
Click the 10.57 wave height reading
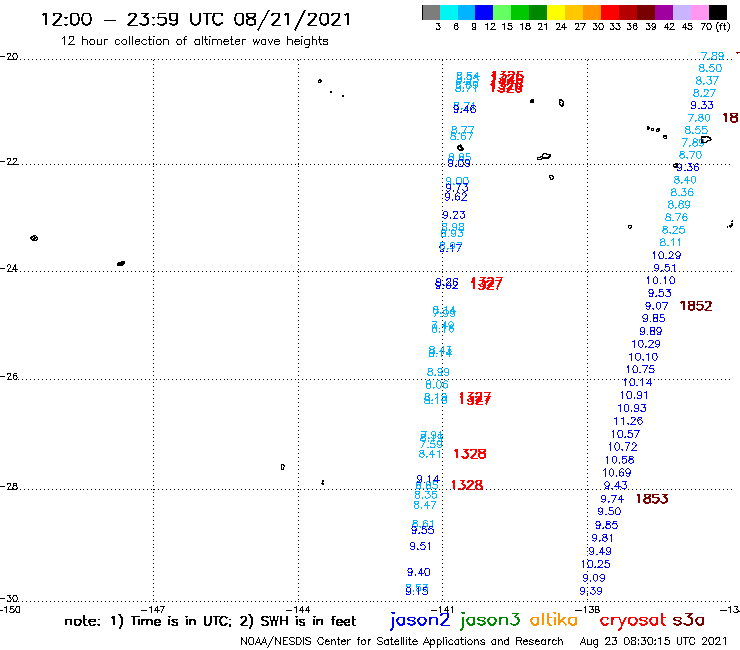(625, 434)
